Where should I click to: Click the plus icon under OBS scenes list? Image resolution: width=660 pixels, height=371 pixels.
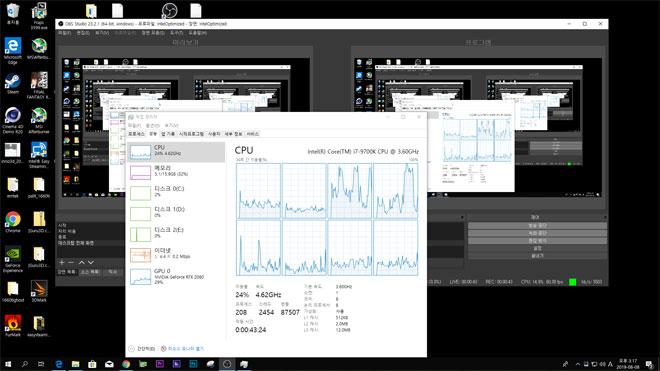coord(62,262)
